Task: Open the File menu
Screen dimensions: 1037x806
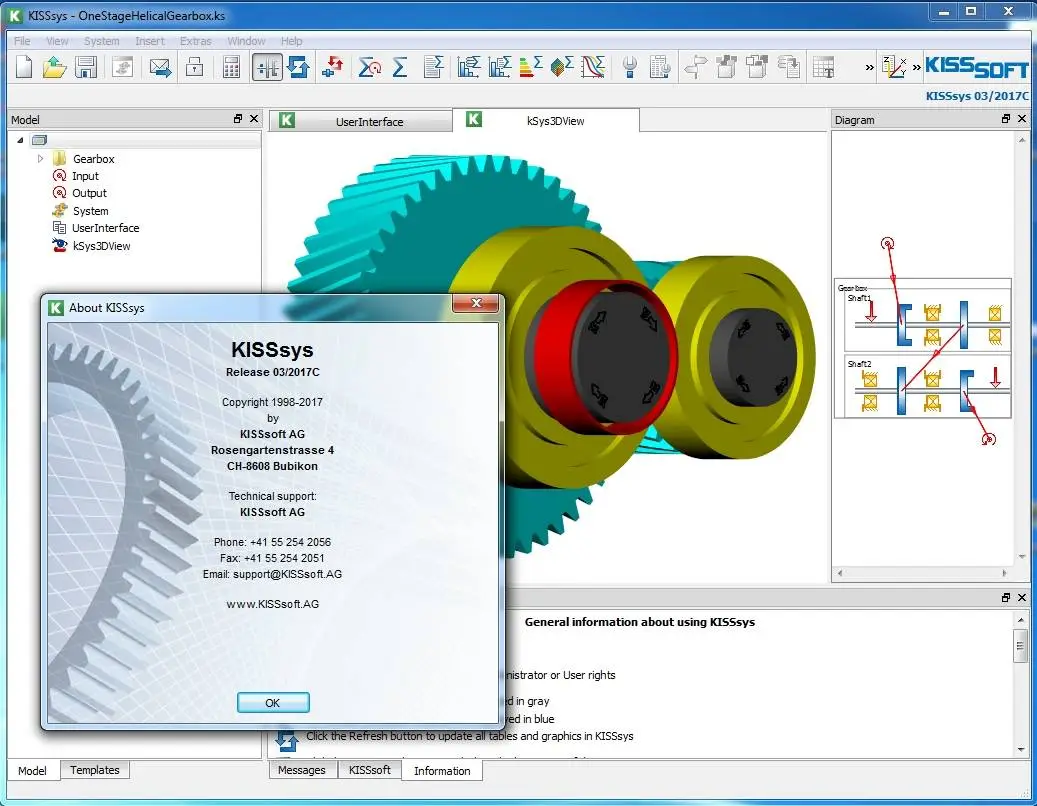Action: coord(22,41)
